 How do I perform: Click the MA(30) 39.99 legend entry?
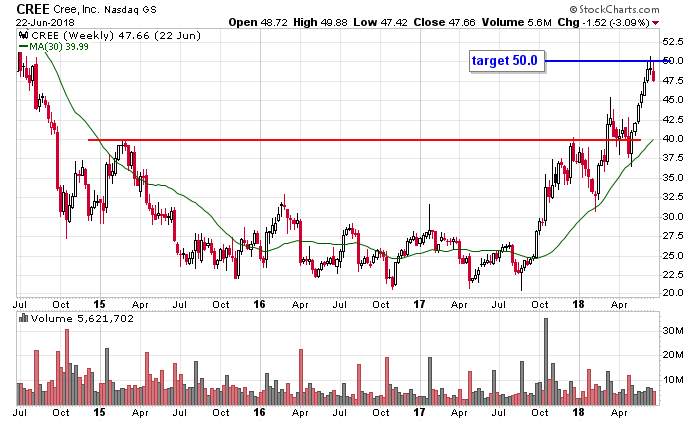coord(59,46)
